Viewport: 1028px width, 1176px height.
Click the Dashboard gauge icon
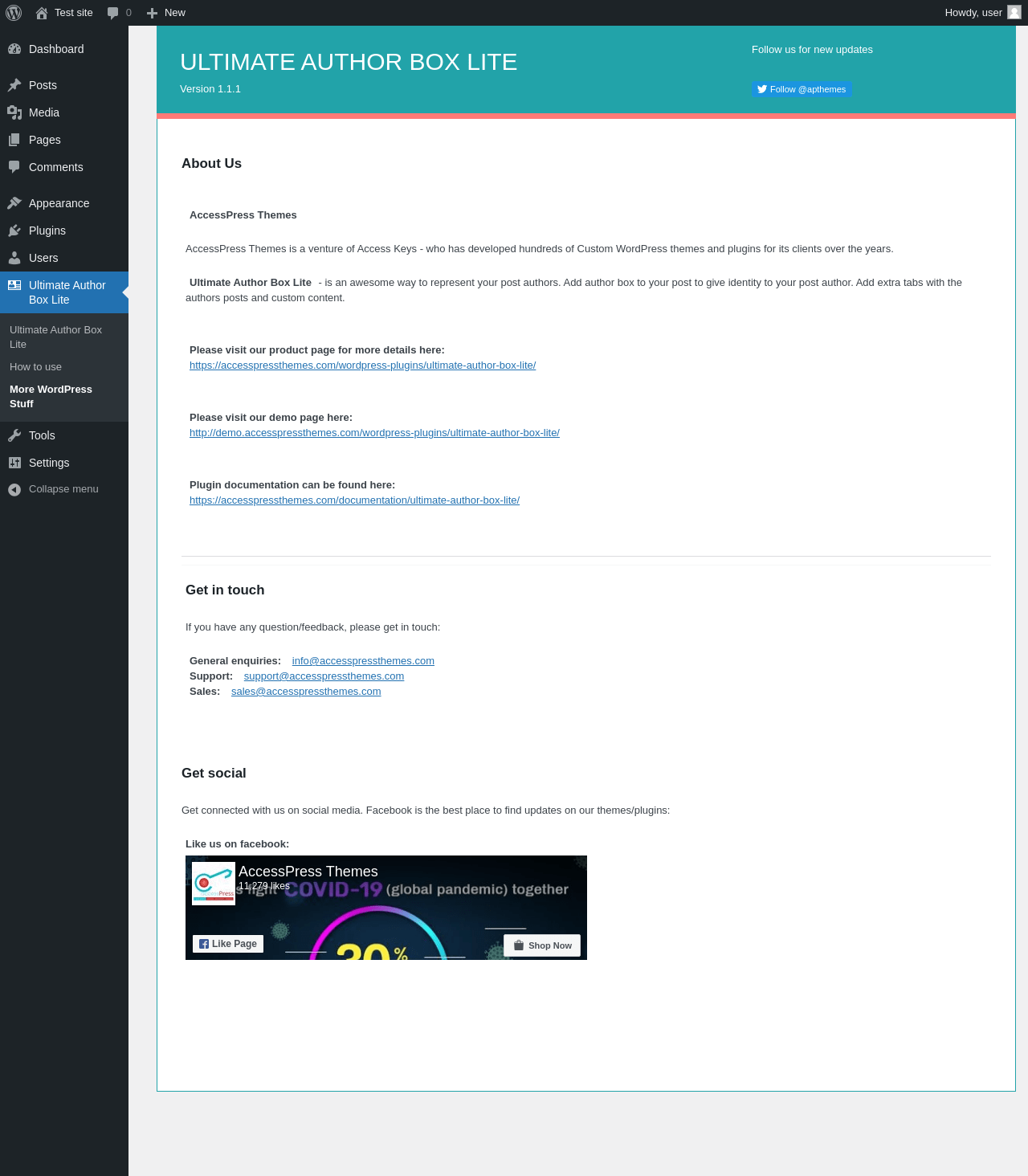[14, 49]
